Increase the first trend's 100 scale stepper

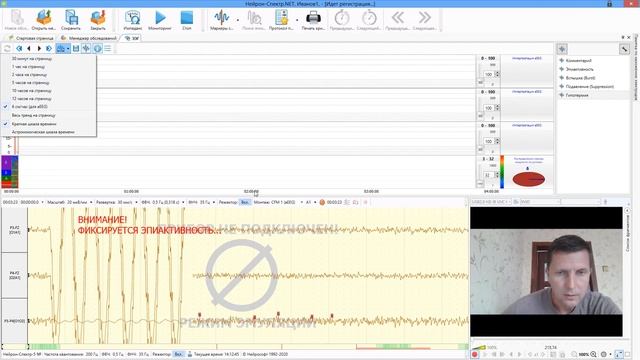pos(497,73)
